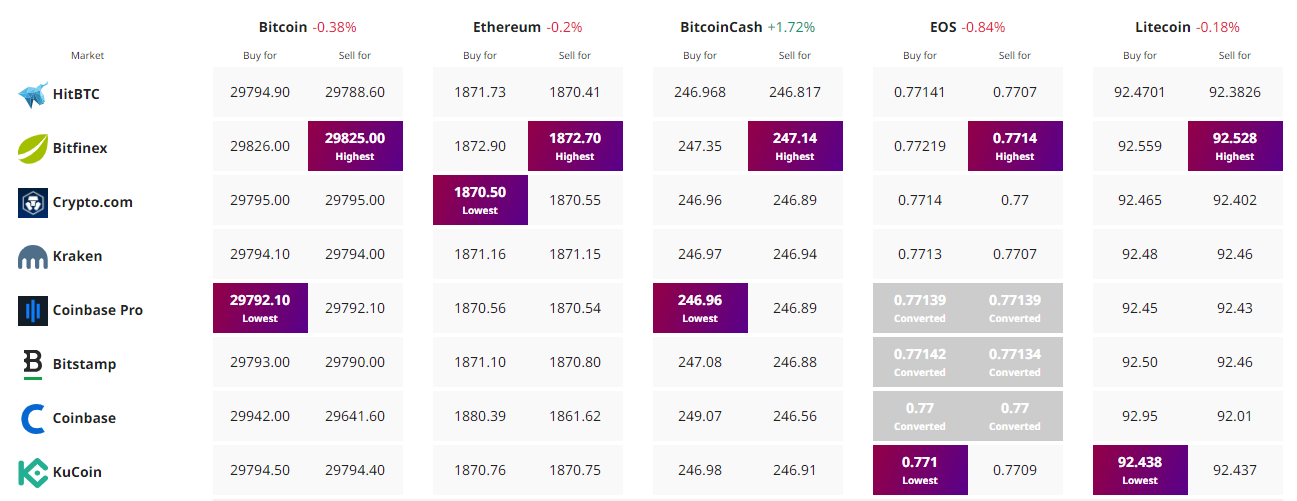
Task: Click KuCoin lowest Litecoin buy price 92.438
Action: pos(1140,470)
